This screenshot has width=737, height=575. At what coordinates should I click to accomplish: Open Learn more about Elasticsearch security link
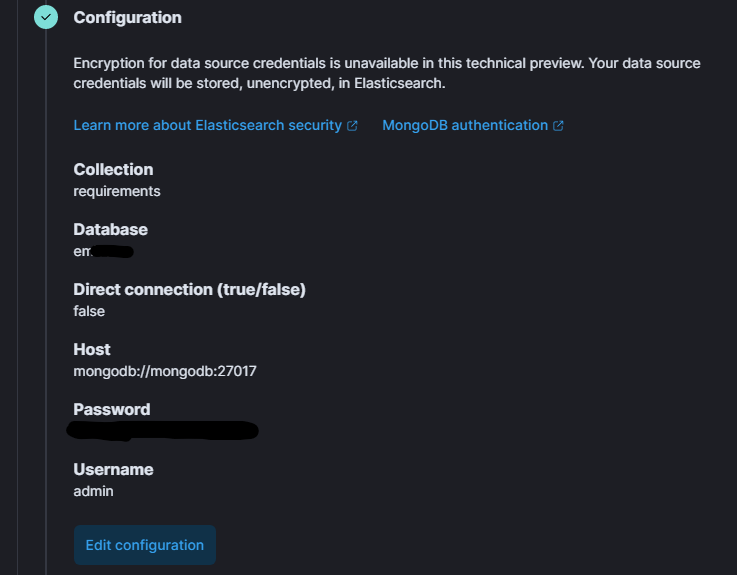[x=207, y=126]
